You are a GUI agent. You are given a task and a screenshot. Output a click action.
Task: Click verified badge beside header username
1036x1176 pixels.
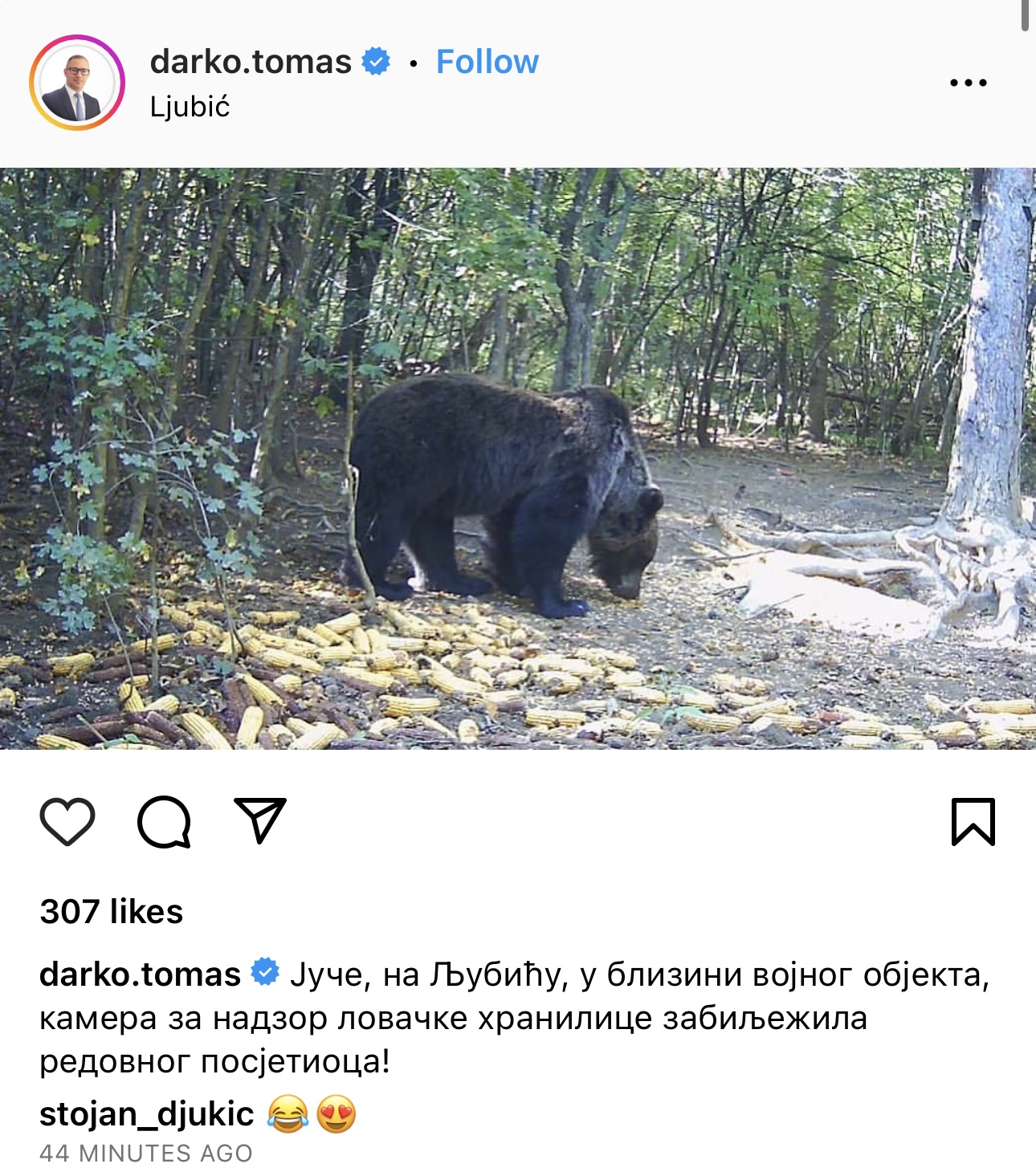[x=376, y=62]
